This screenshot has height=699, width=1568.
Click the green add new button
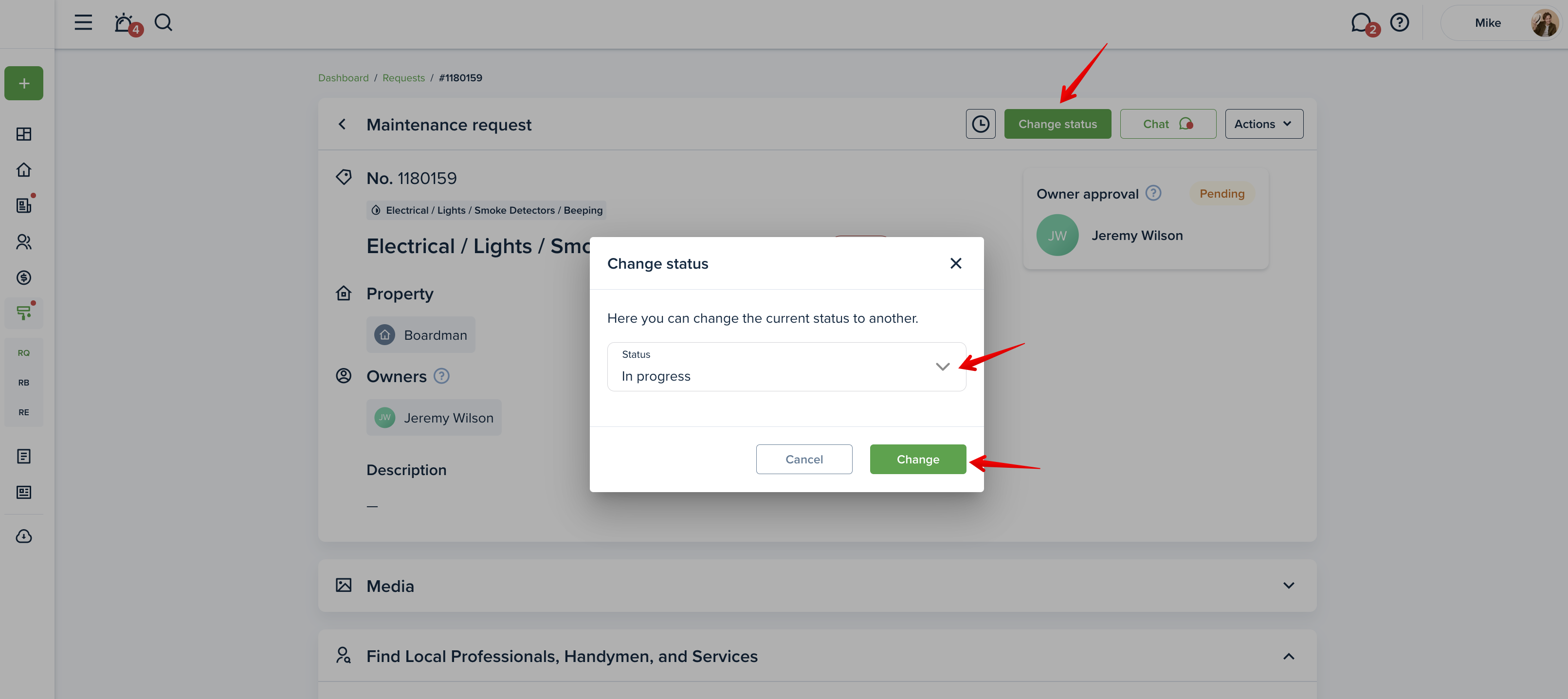[24, 83]
